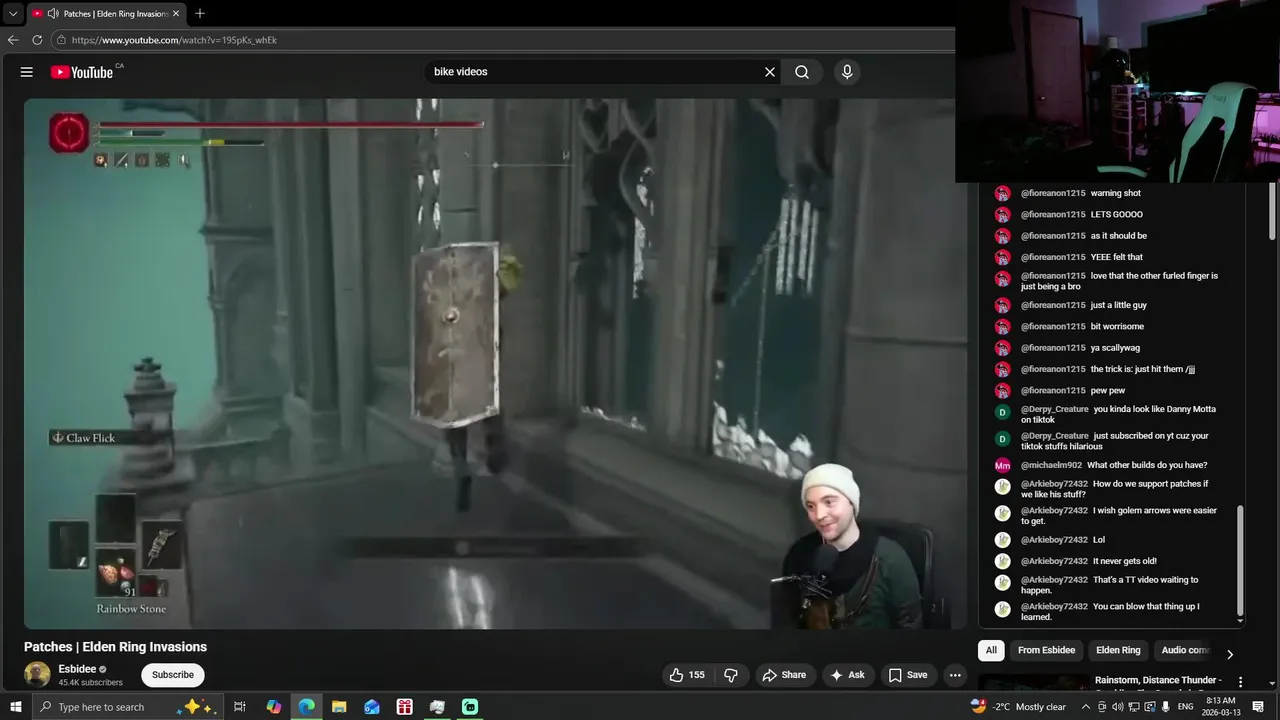The width and height of the screenshot is (1280, 720).
Task: Subscribe to Esbidee channel
Action: pos(173,675)
